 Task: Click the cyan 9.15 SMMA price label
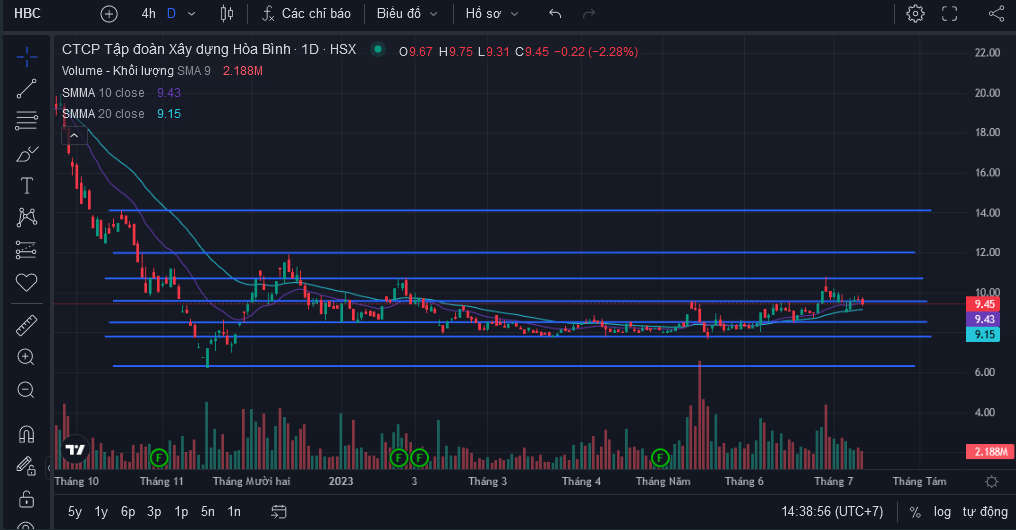click(984, 335)
